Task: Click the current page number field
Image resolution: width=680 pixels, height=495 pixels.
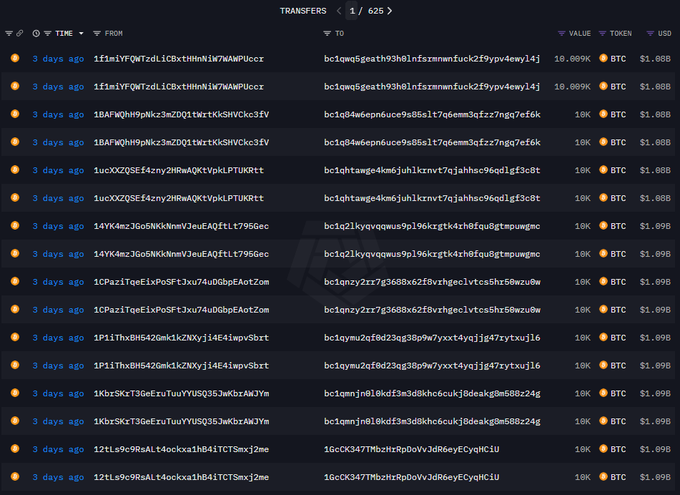Action: (352, 11)
